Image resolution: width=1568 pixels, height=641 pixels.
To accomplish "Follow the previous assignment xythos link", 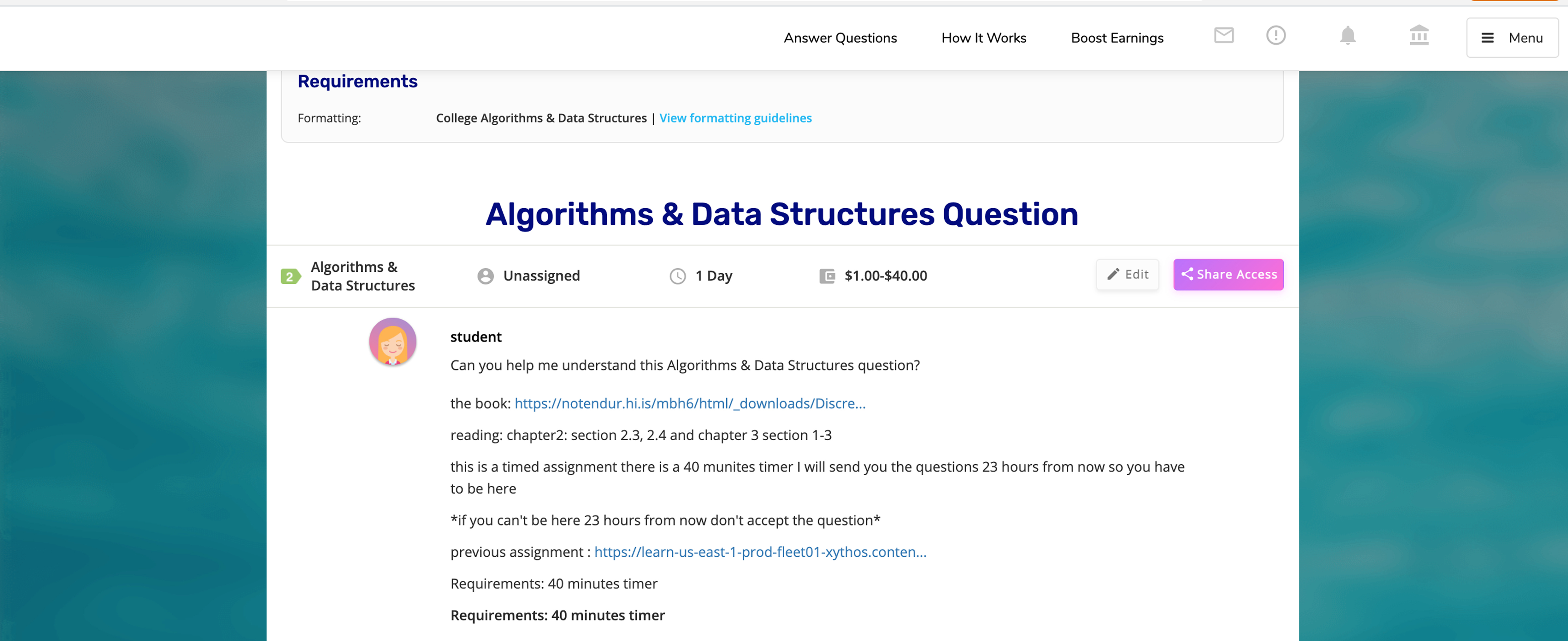I will [x=760, y=552].
